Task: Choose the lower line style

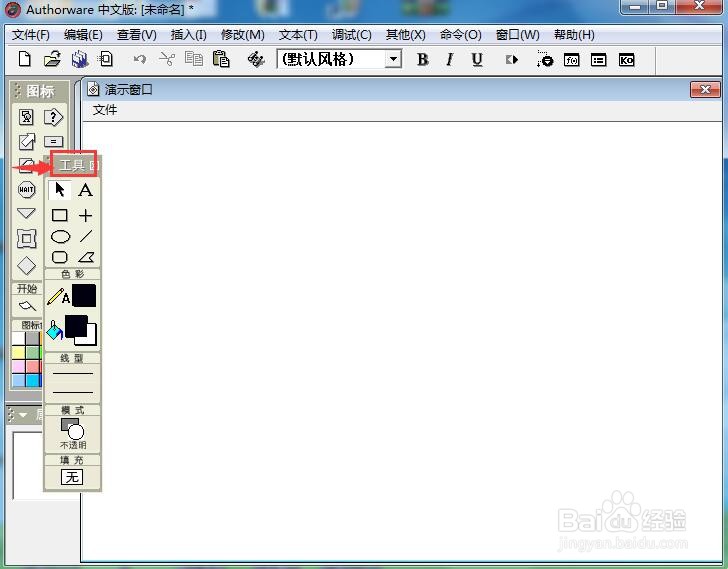Action: click(72, 392)
